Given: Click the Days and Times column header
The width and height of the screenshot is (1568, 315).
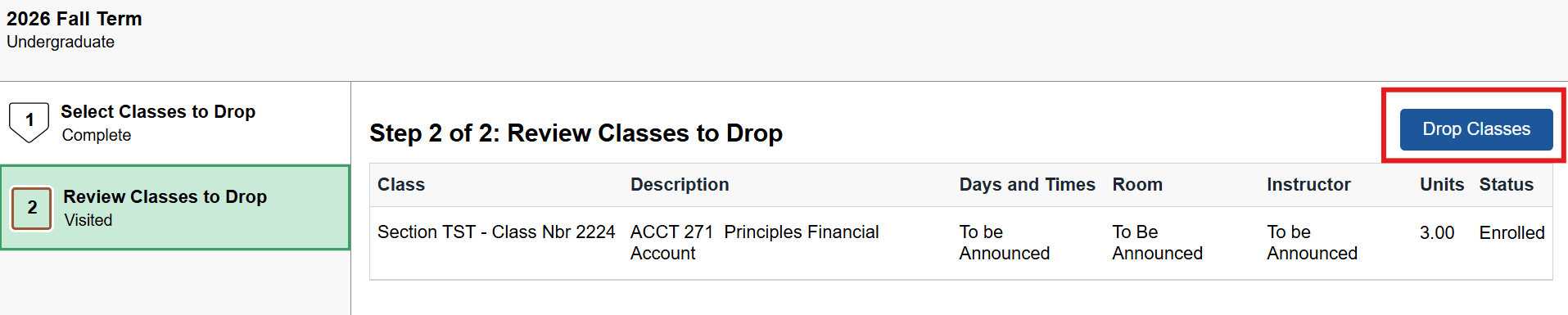Looking at the screenshot, I should point(1028,185).
